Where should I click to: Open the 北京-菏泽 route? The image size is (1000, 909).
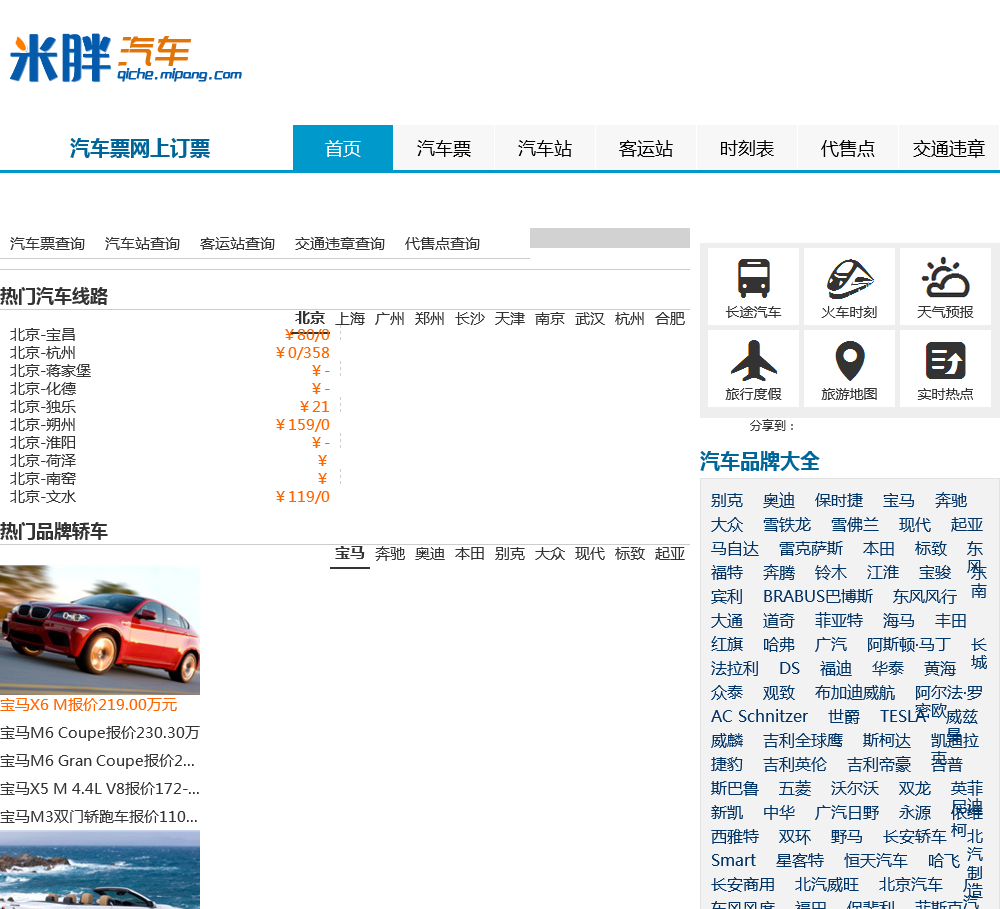(x=43, y=461)
